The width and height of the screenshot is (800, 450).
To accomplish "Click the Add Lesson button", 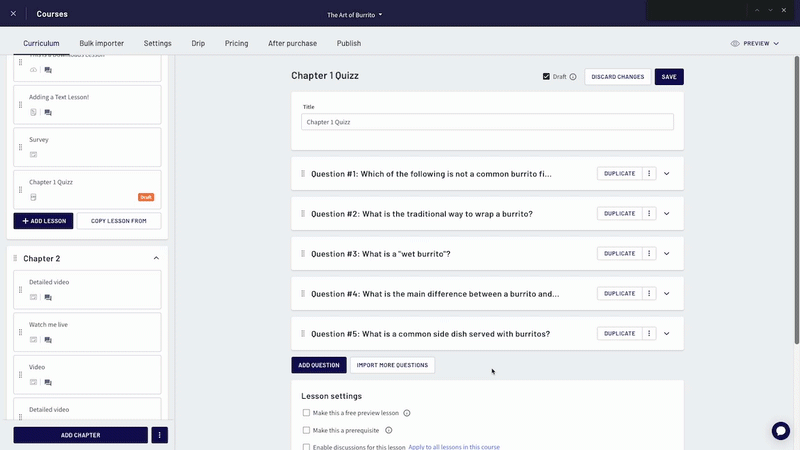I will tap(43, 221).
